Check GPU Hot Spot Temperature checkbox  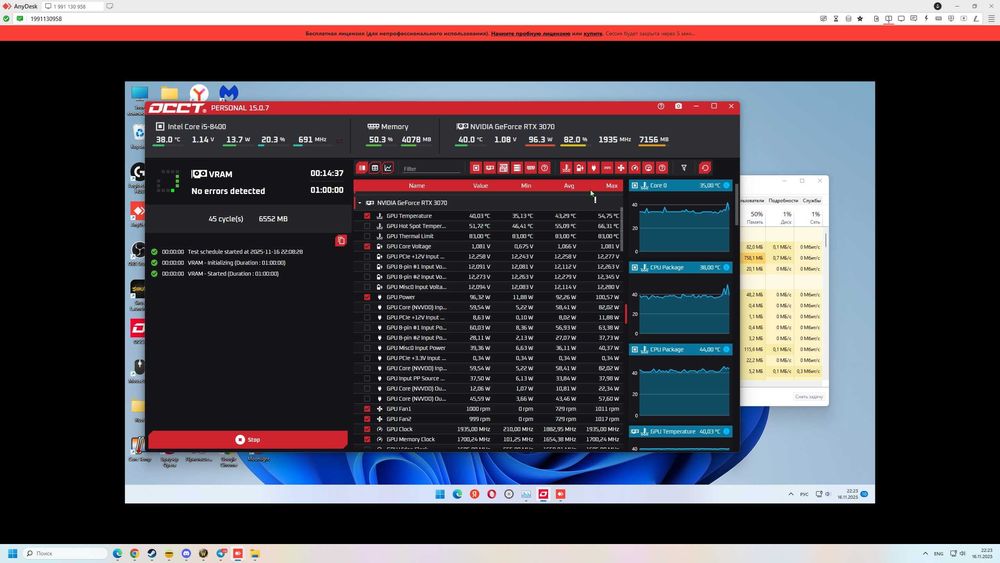tap(367, 226)
